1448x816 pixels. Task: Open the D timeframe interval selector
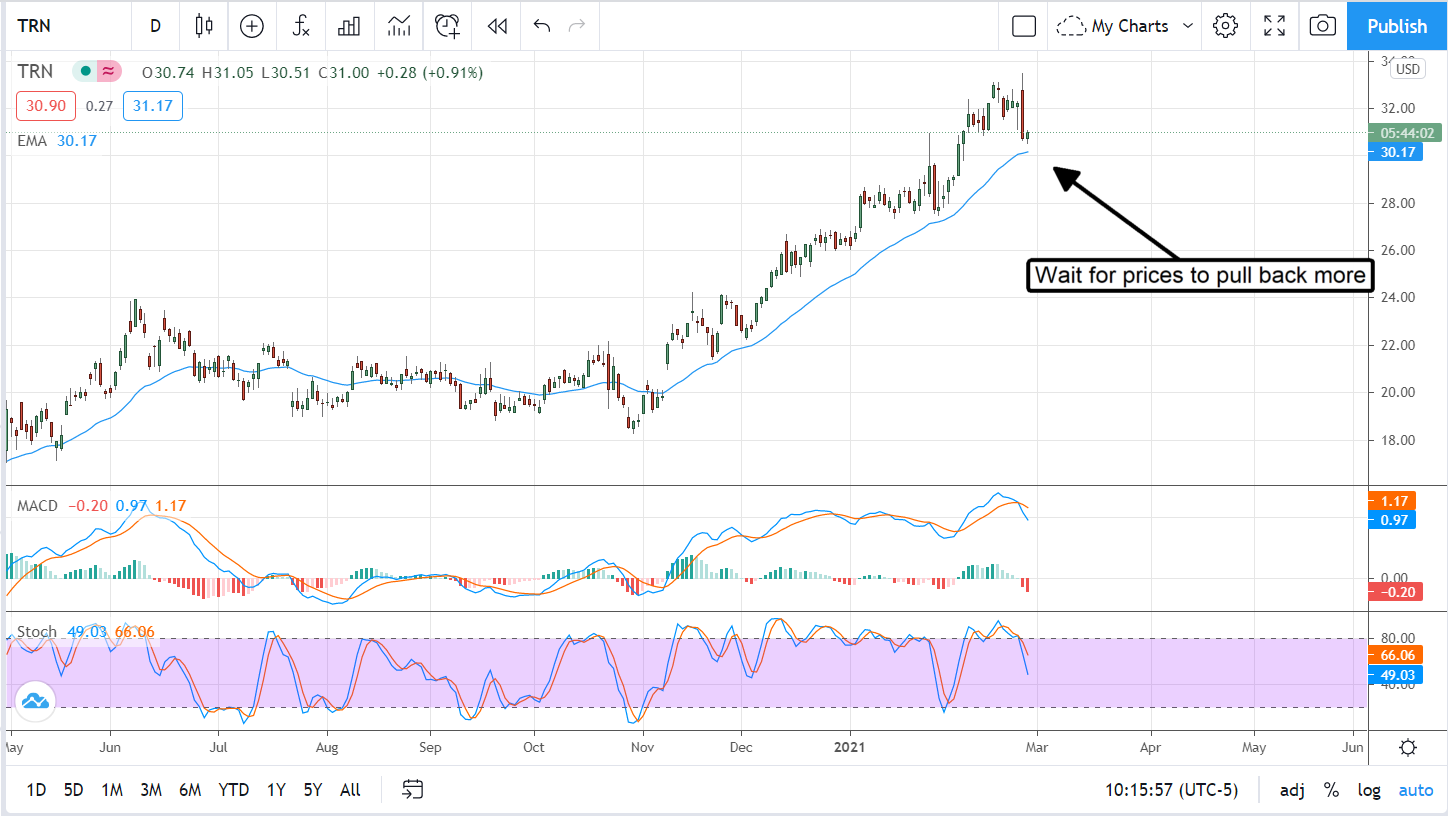(x=155, y=26)
